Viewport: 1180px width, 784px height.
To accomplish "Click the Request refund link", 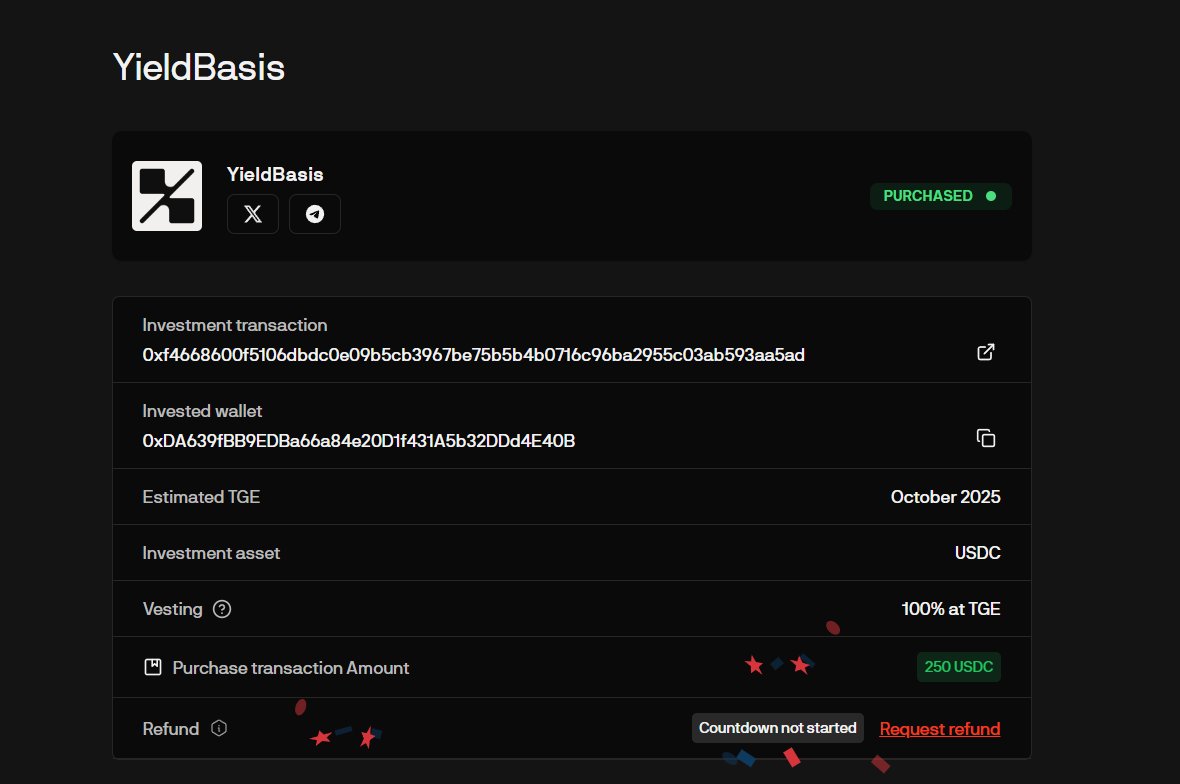I will coord(940,729).
